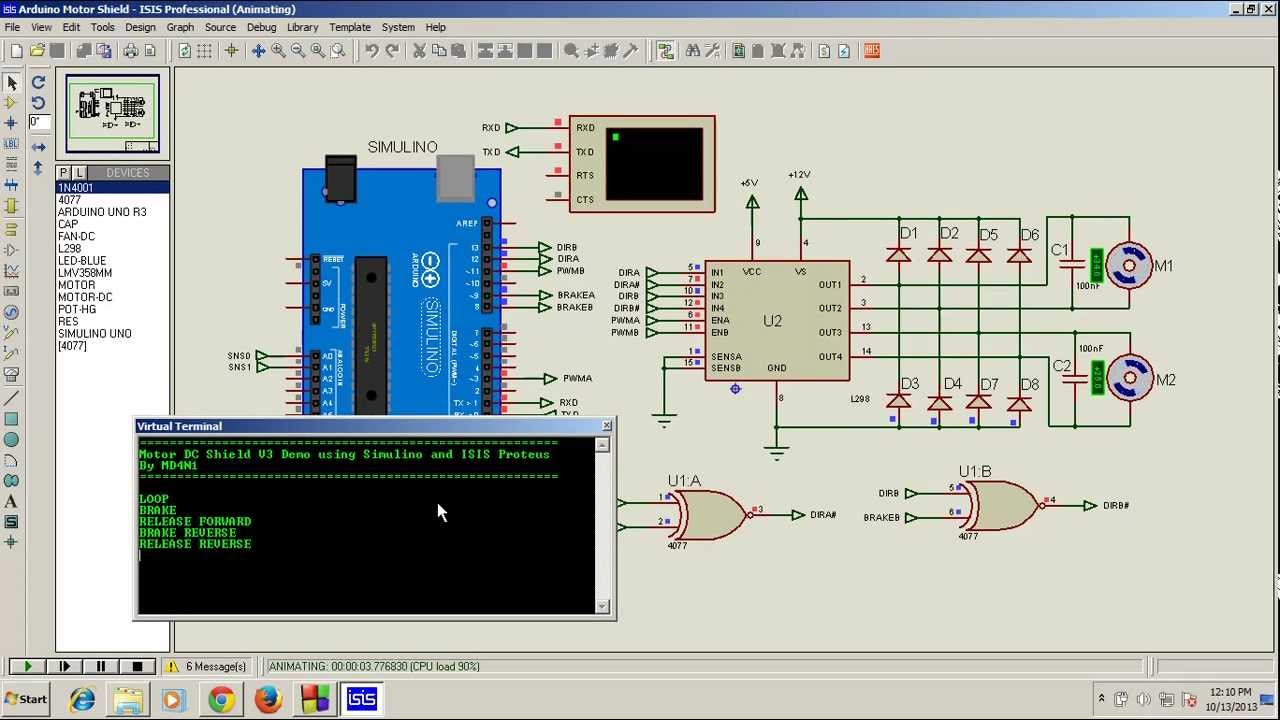This screenshot has height=720, width=1280.
Task: Click the Zoom to All icon
Action: pyautogui.click(x=318, y=51)
